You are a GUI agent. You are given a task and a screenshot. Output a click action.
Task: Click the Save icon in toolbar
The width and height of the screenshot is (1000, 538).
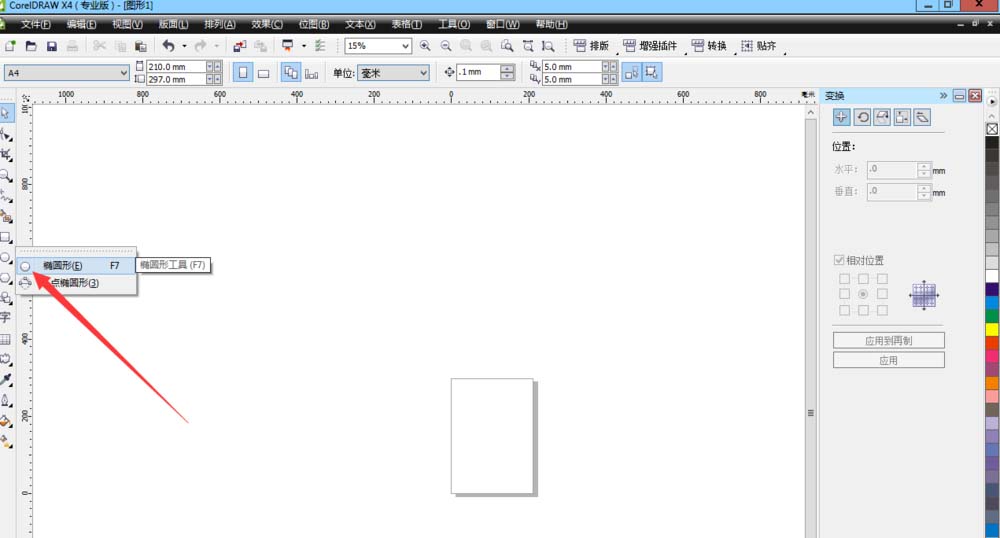click(x=51, y=46)
